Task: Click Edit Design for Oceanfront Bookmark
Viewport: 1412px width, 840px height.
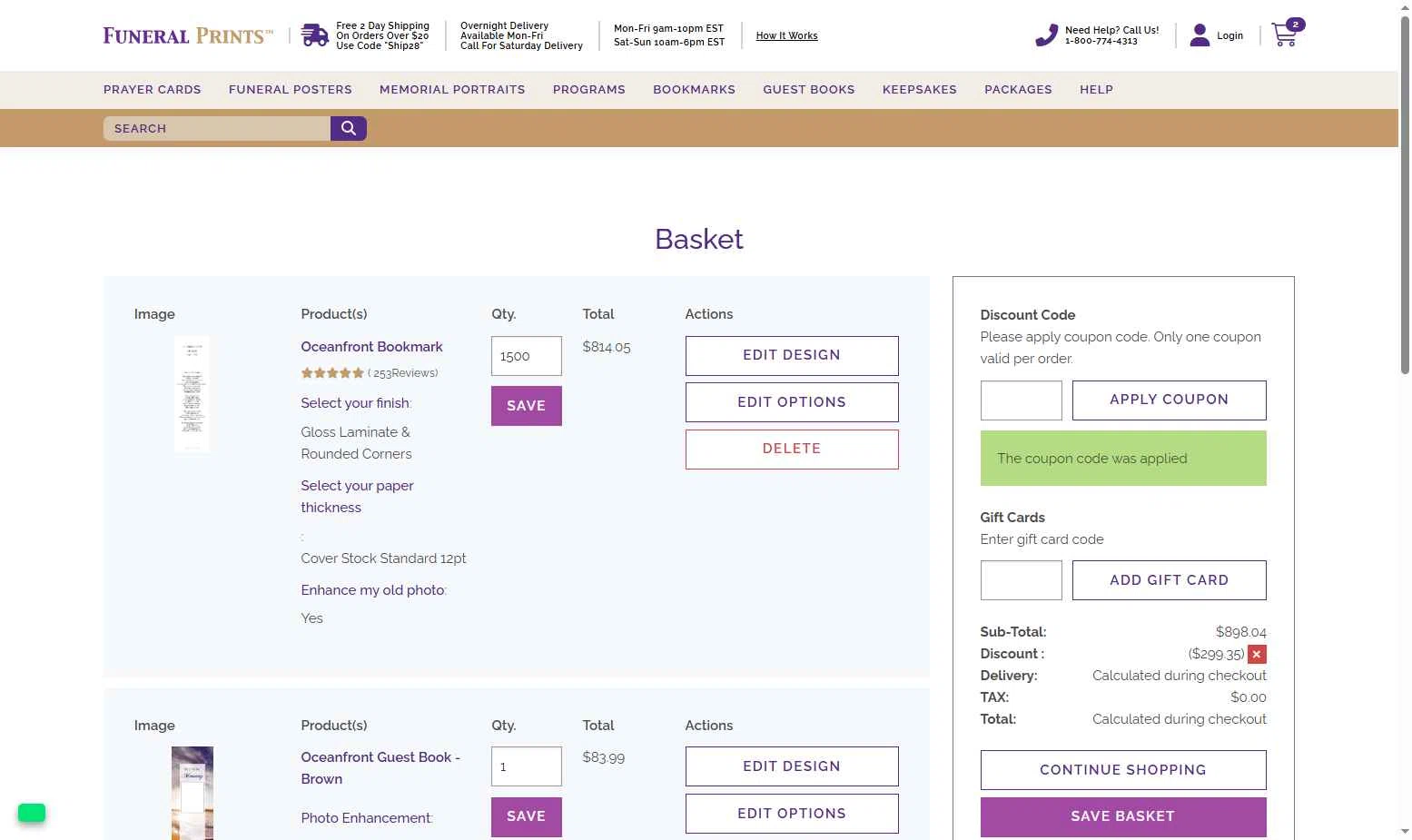Action: coord(792,355)
